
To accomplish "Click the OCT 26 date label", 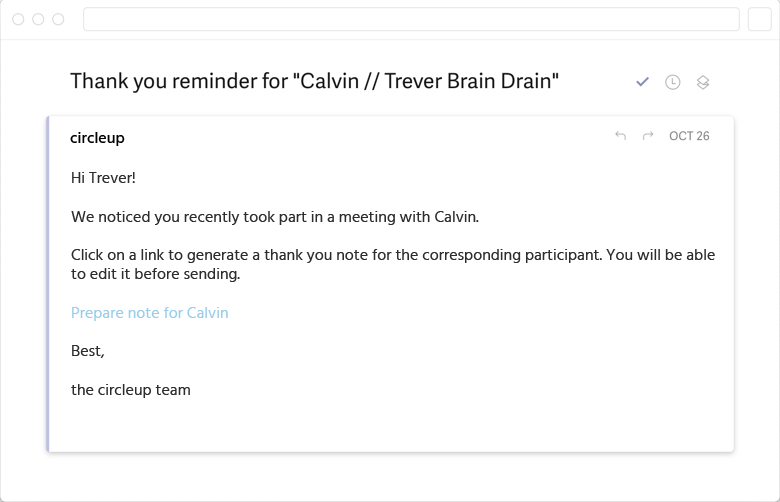I will [689, 136].
